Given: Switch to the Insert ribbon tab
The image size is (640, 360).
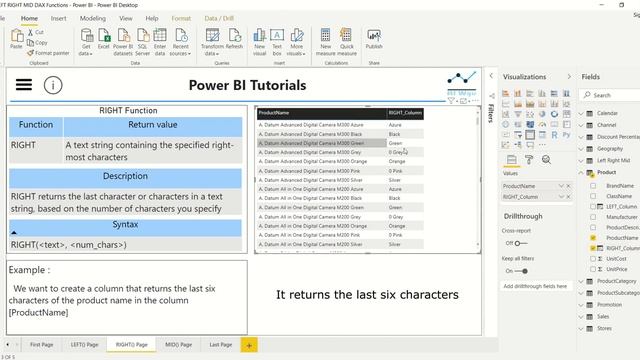Looking at the screenshot, I should tap(58, 18).
